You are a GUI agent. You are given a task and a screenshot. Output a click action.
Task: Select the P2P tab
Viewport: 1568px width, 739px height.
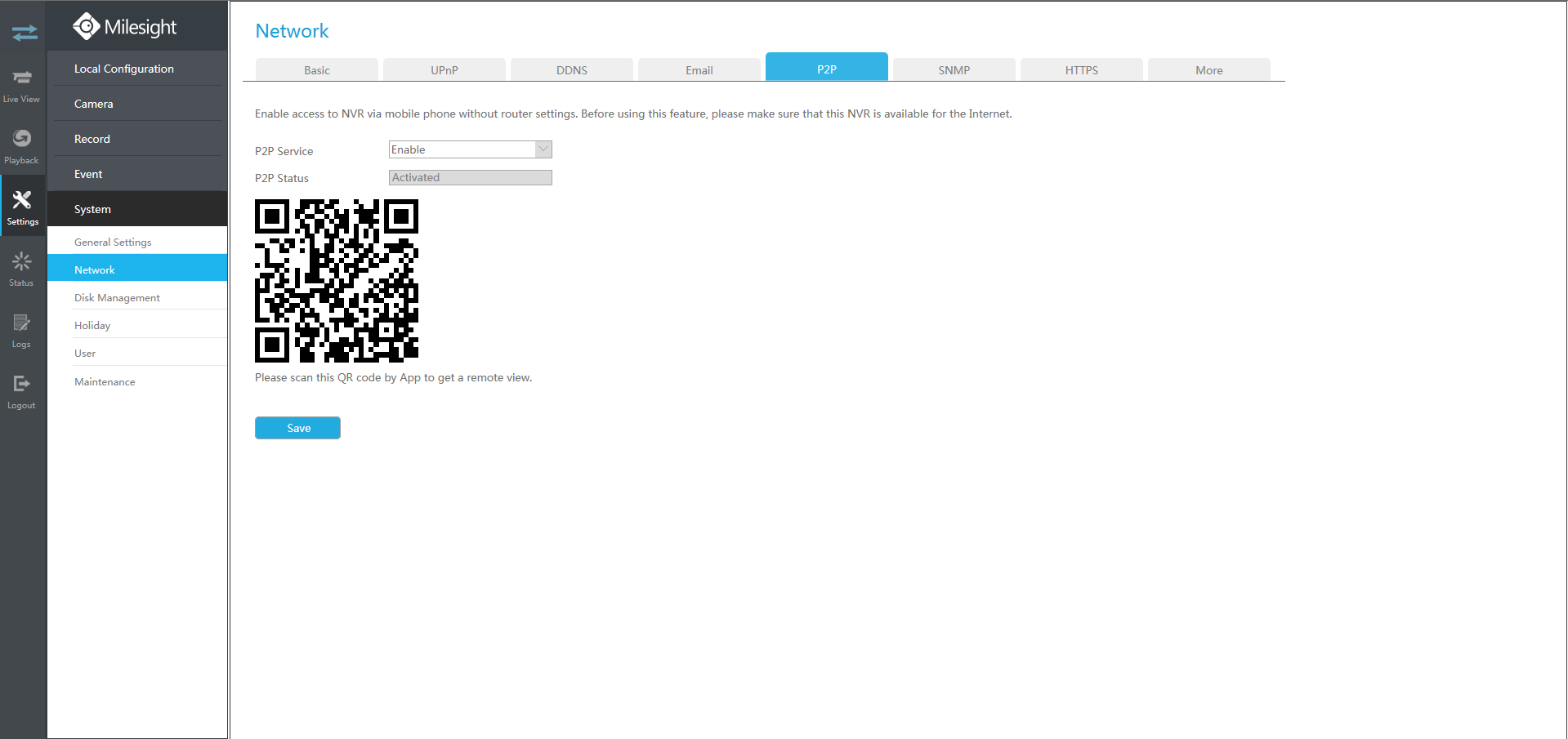827,67
